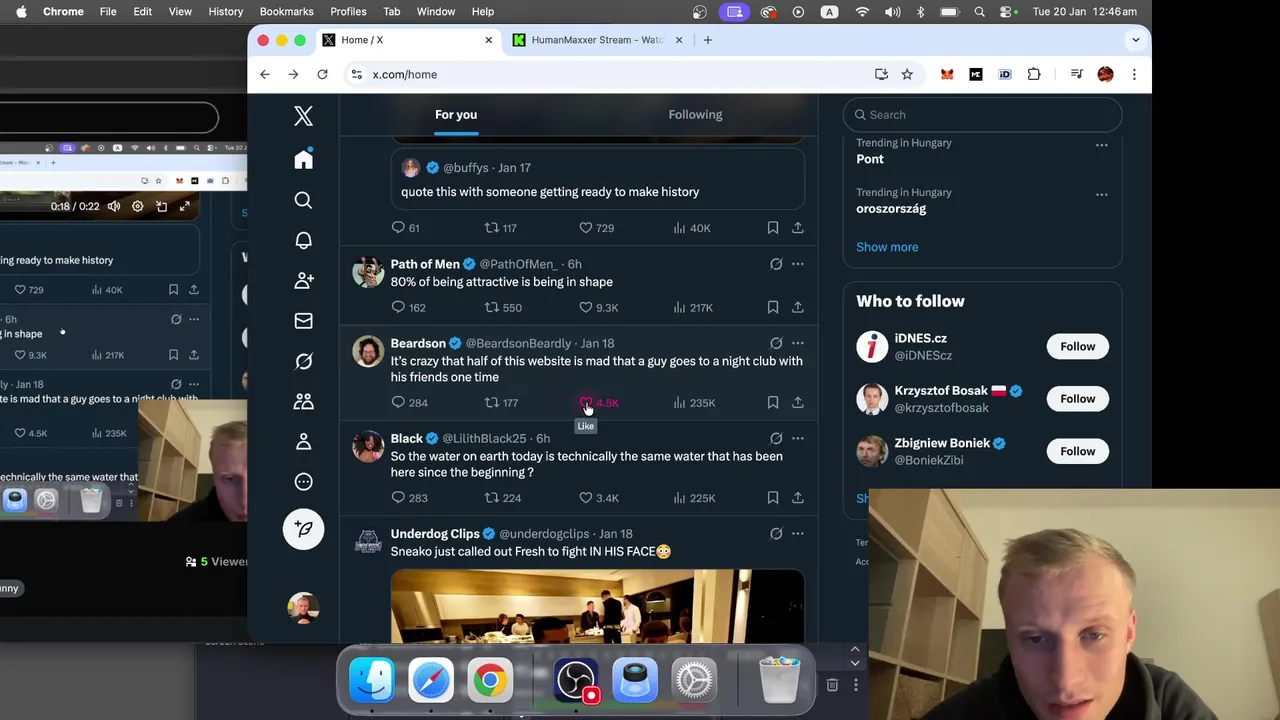
Task: Open Finder from the Dock
Action: (372, 680)
